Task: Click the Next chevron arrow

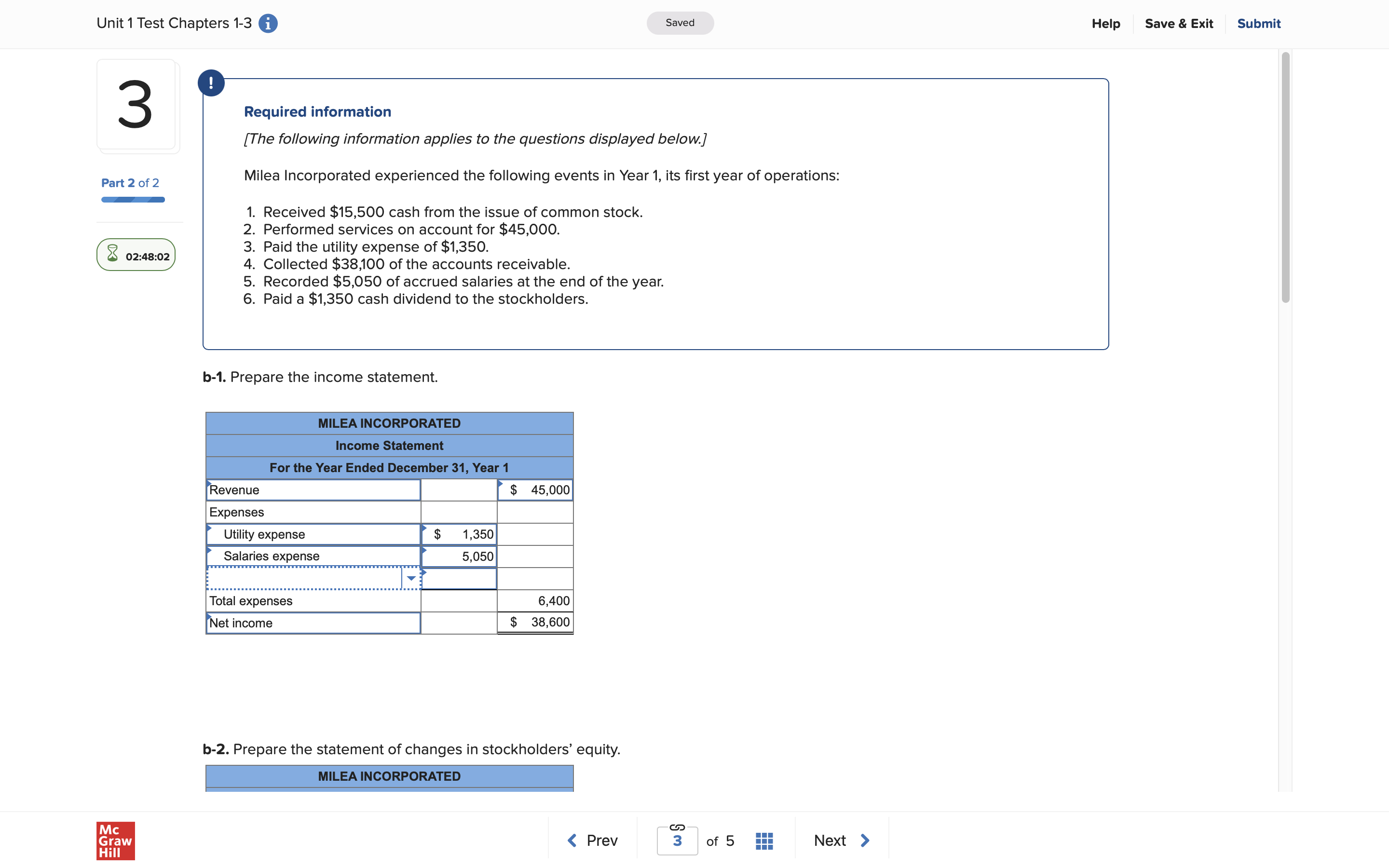Action: 866,840
